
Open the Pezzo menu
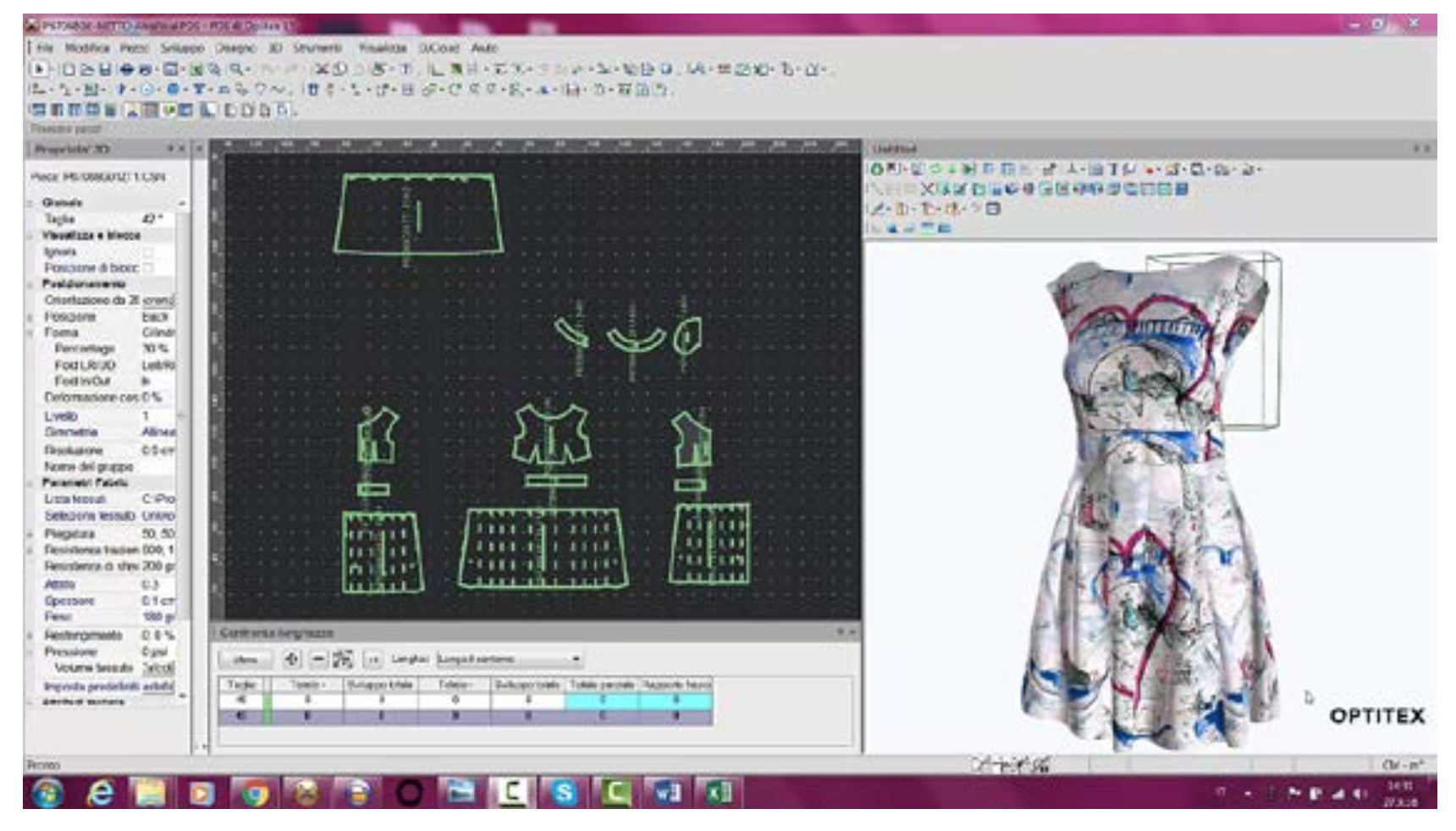coord(134,48)
